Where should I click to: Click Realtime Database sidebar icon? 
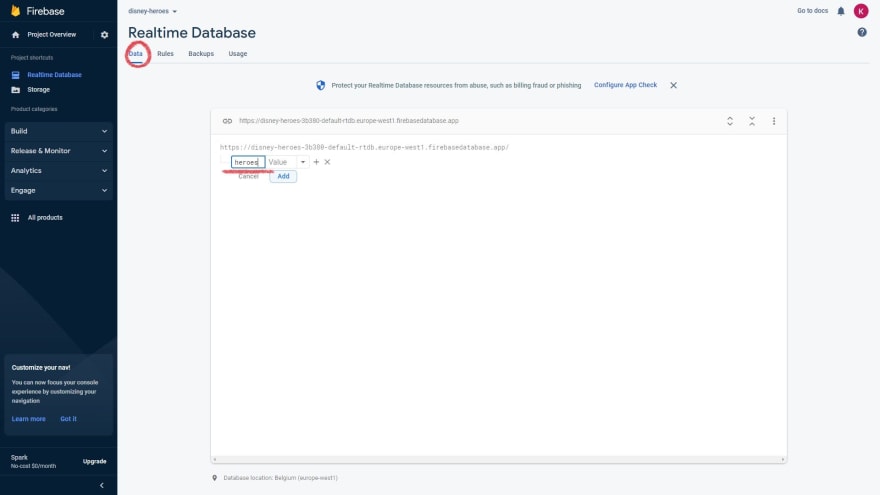16,75
